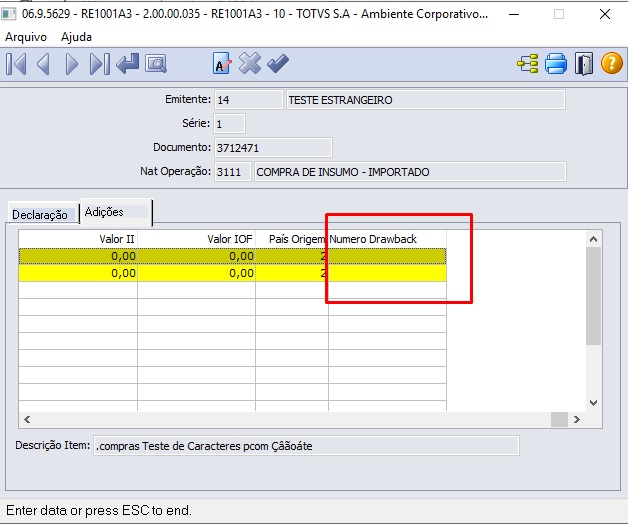
Task: Go to previous record arrow icon
Action: pyautogui.click(x=43, y=64)
